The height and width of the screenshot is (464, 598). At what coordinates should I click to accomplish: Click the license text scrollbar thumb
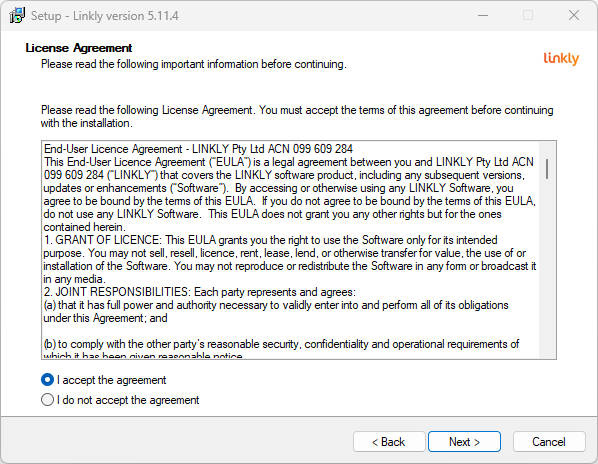[x=547, y=169]
